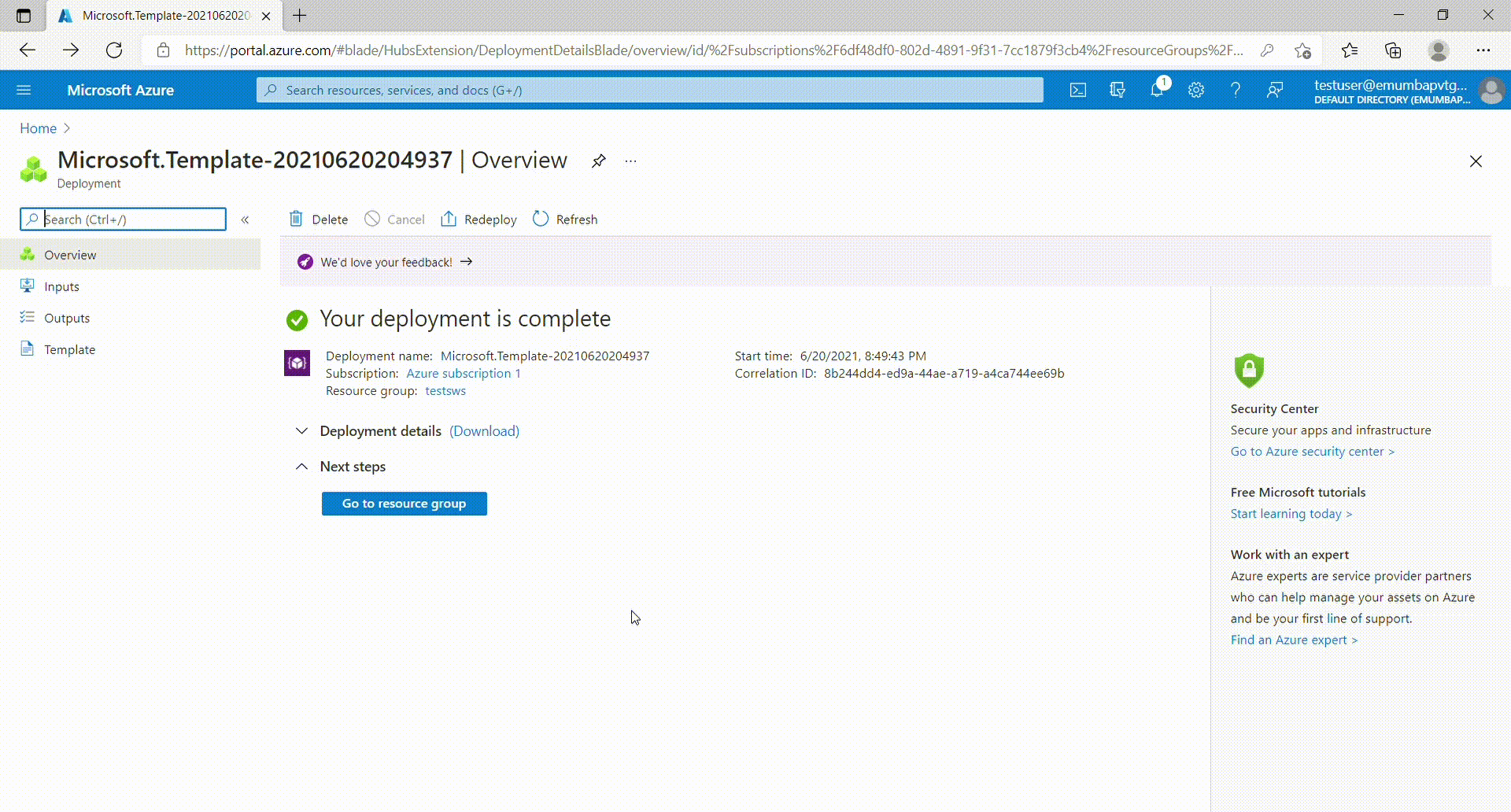The height and width of the screenshot is (812, 1511).
Task: Click Start learning today link
Action: 1291,514
